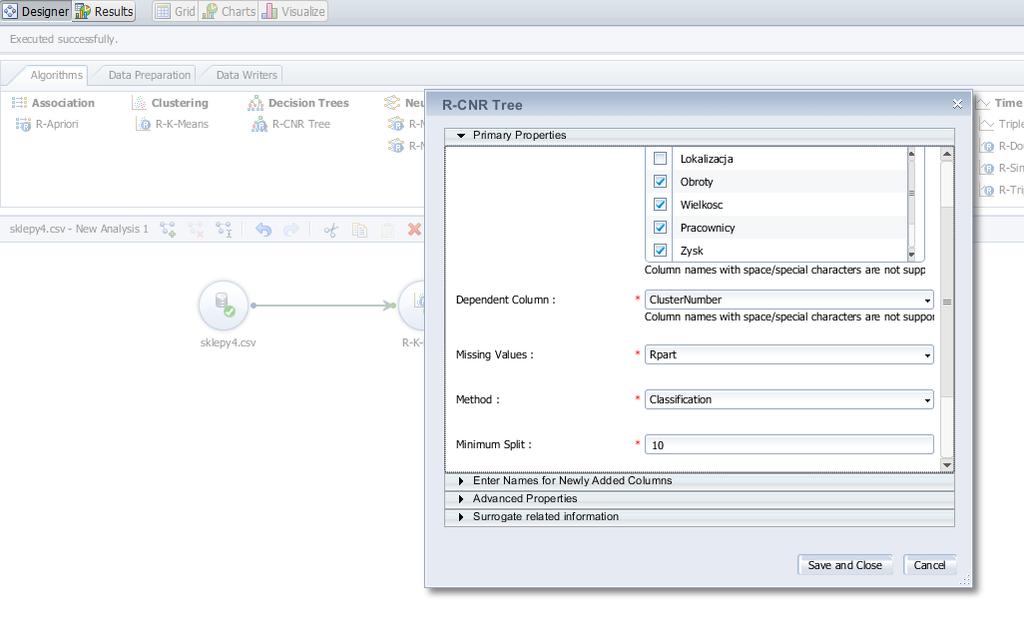Select the Algorithms tab
Screen dimensions: 1024x634
click(x=56, y=75)
